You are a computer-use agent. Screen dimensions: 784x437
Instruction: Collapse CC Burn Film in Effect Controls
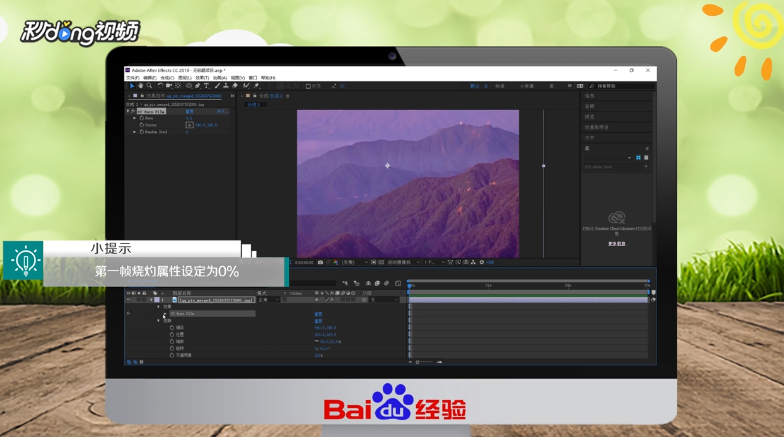click(128, 111)
